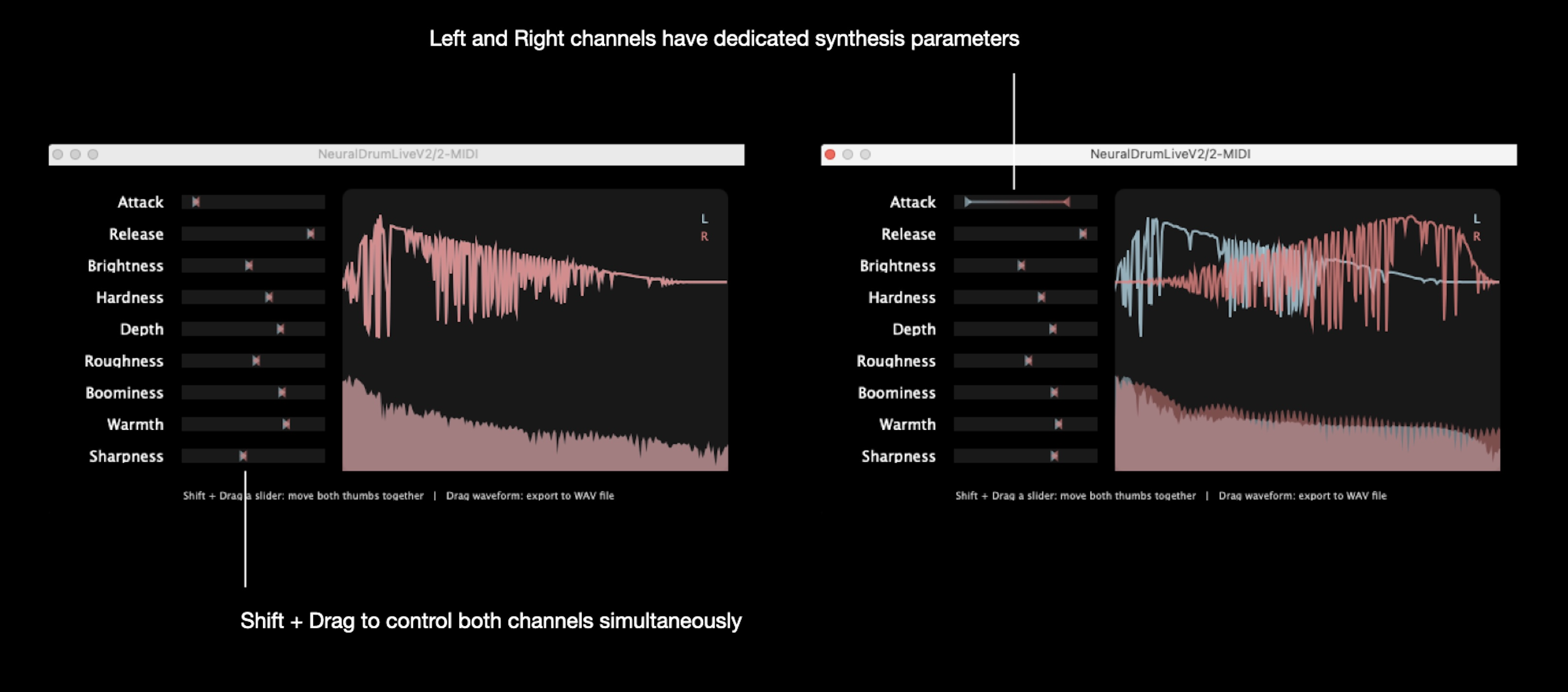Click the Hardness slider thumb in right window
The image size is (1568, 692).
(1041, 297)
